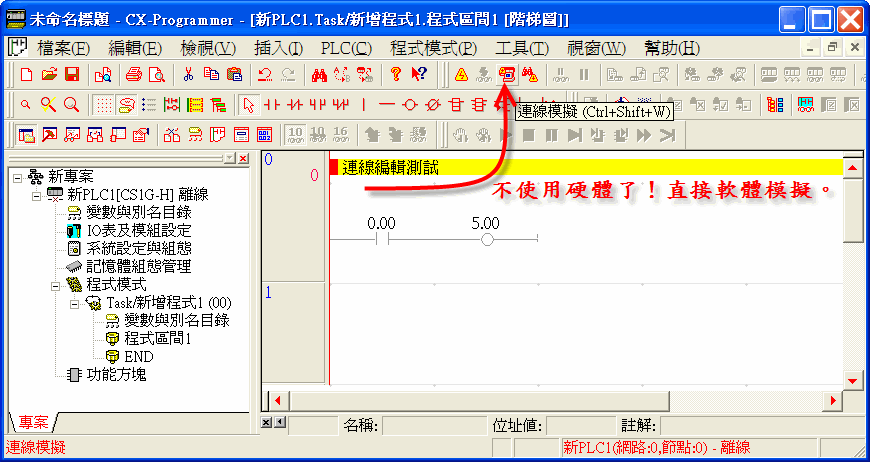Viewport: 870px width, 462px height.
Task: Open the 視窗(W) menu
Action: click(x=596, y=48)
